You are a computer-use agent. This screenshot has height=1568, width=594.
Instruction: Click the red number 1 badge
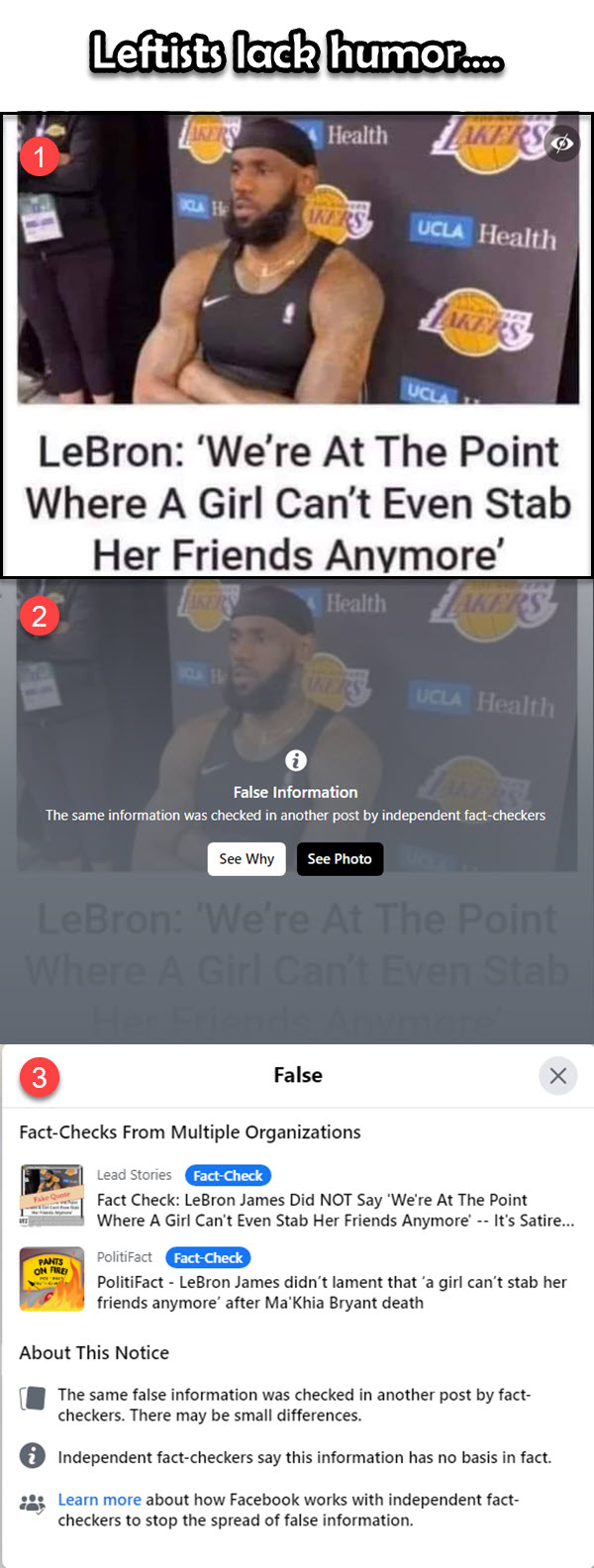tap(40, 155)
